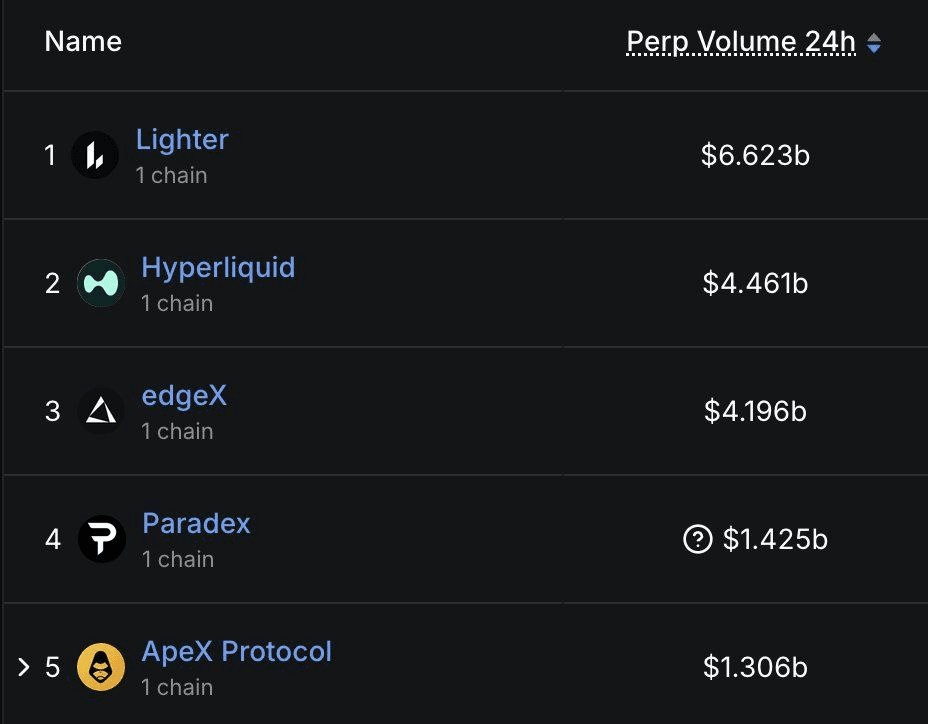Click Lighter's $6.623b volume value

click(755, 156)
